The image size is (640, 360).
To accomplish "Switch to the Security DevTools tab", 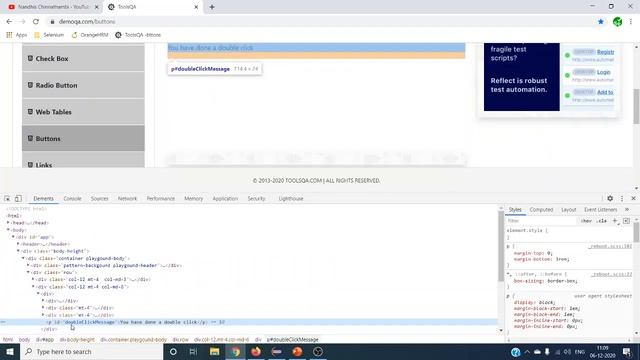I will click(x=256, y=198).
